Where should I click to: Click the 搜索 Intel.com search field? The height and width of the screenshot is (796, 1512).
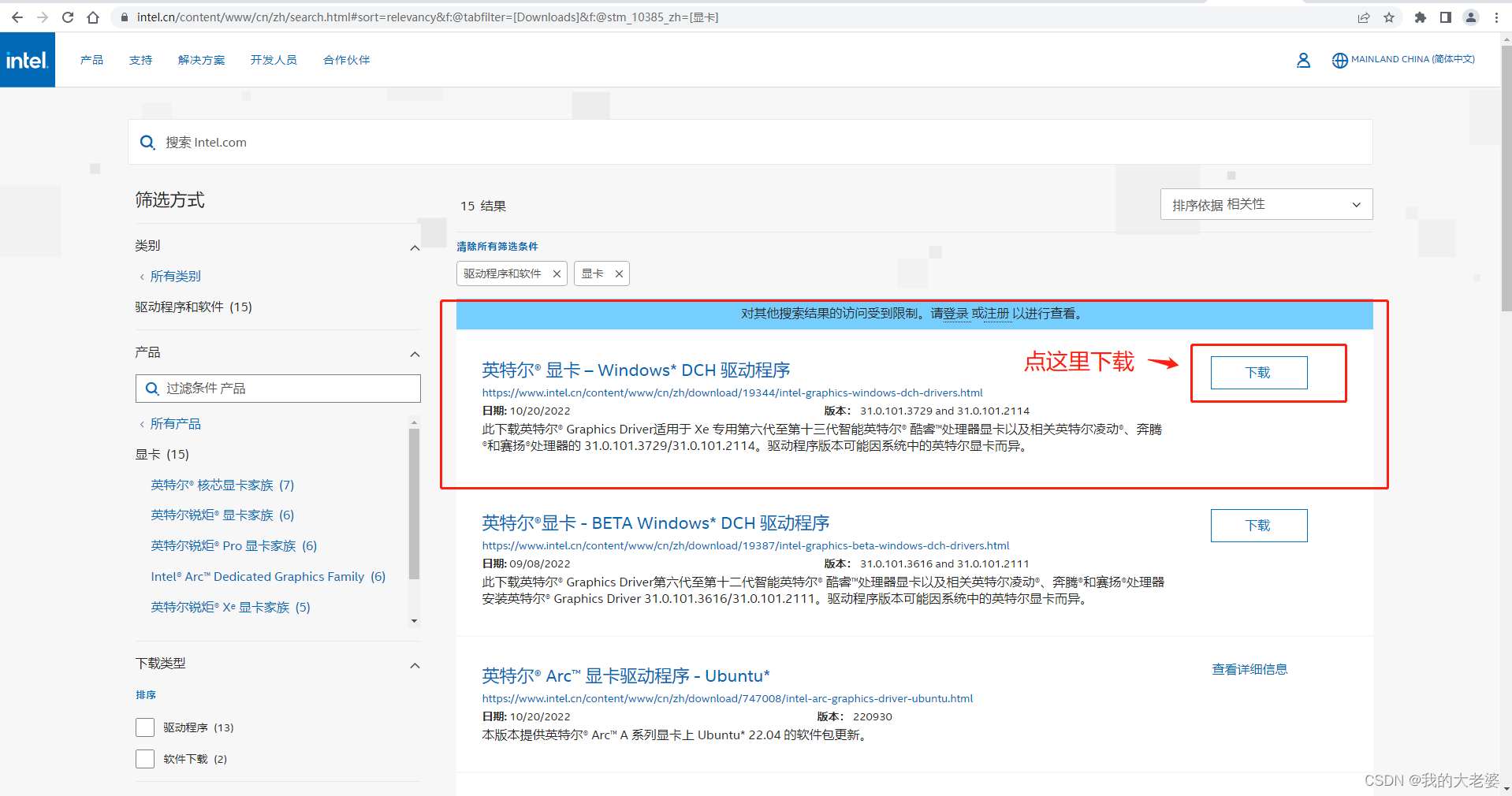750,143
